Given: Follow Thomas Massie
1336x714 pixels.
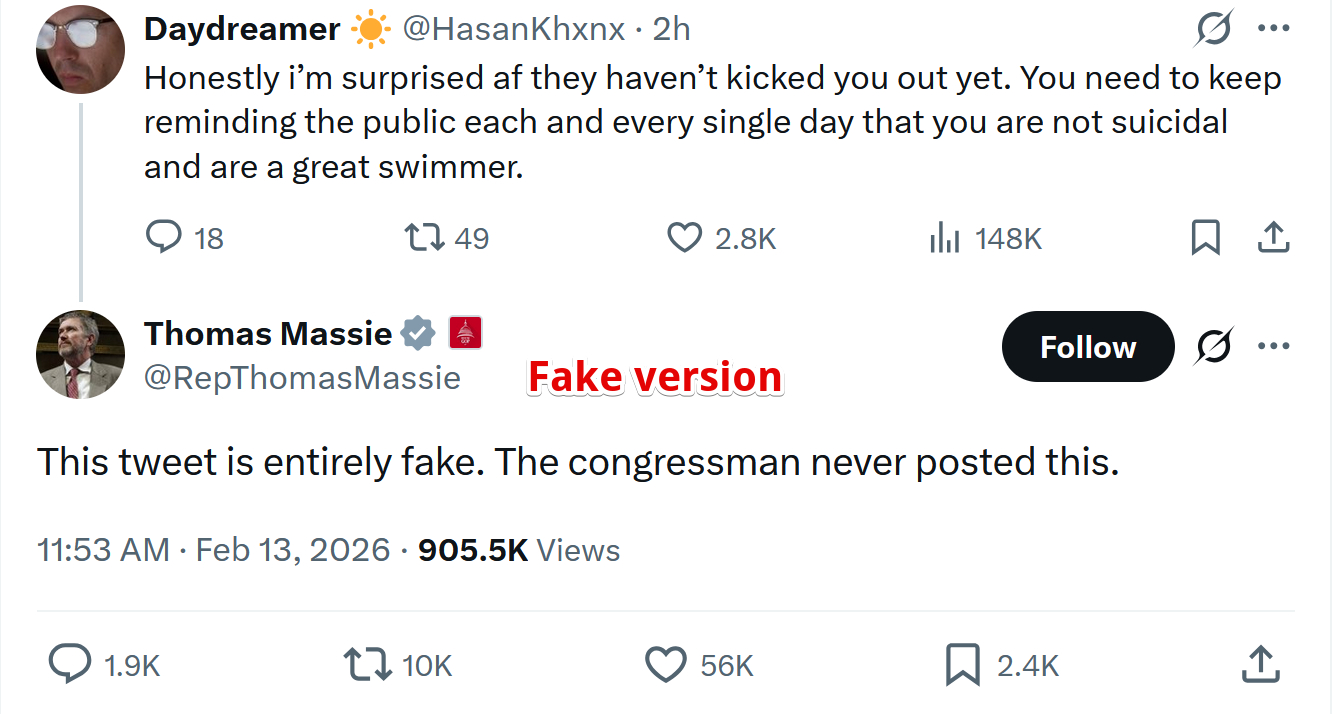Looking at the screenshot, I should click(1087, 346).
